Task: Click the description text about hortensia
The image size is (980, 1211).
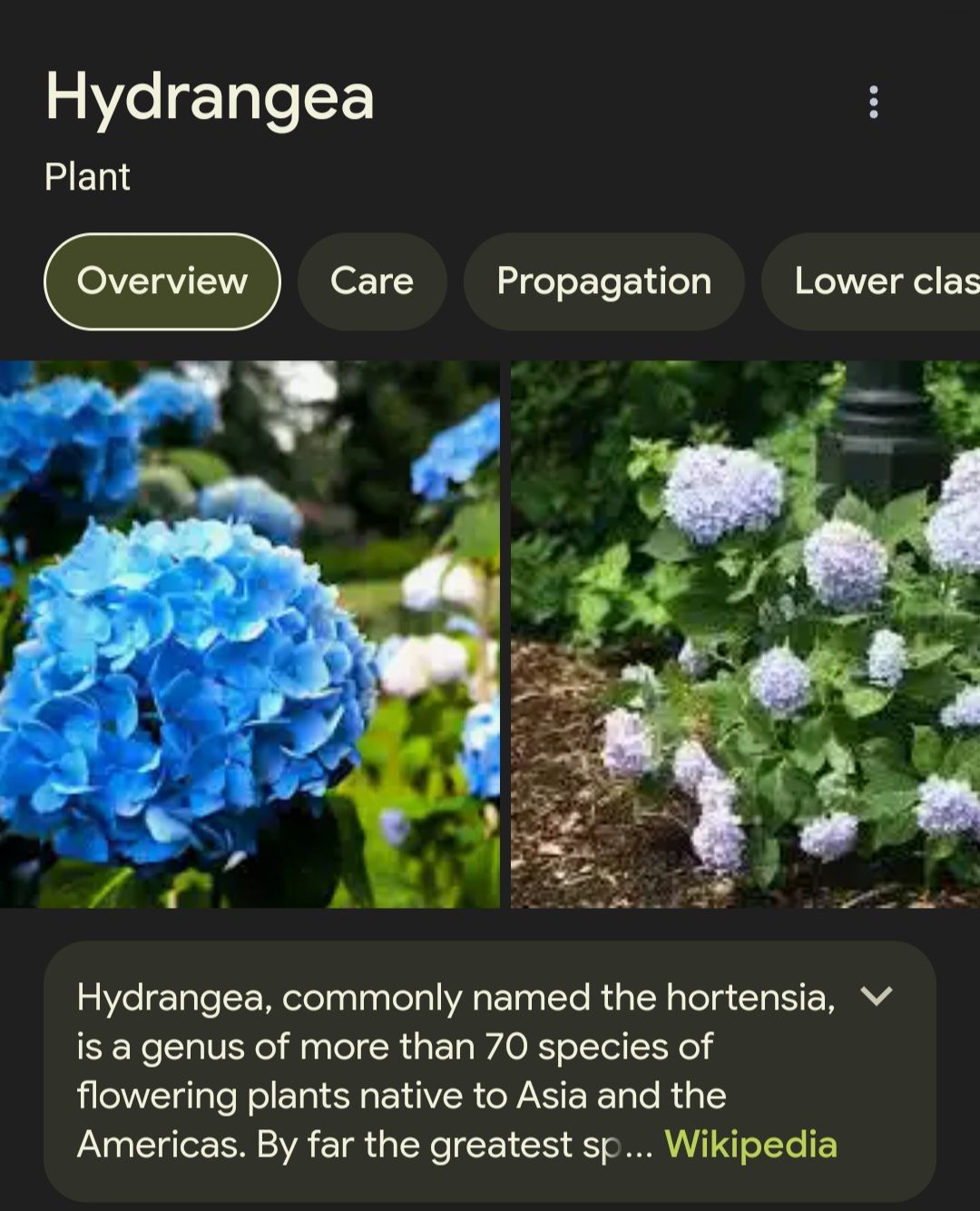Action: point(454,1070)
